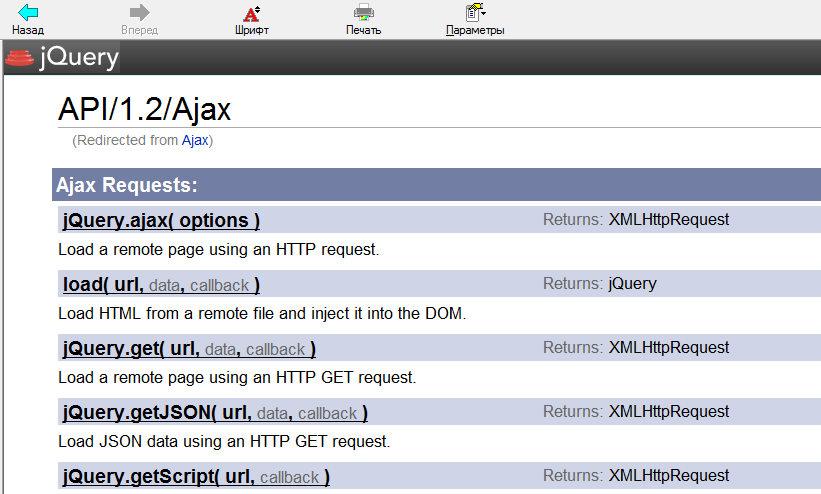Click the Назад back arrow icon
Screen dimensions: 821x494
28,12
